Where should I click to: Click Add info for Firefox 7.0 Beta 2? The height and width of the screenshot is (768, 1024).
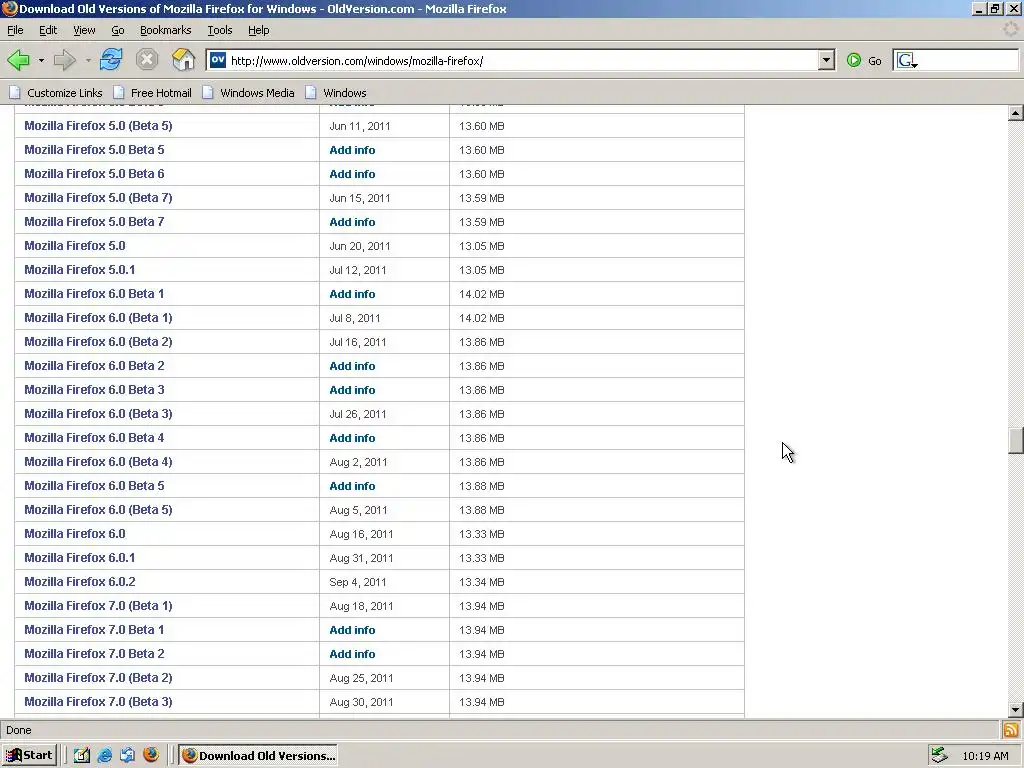pos(352,654)
